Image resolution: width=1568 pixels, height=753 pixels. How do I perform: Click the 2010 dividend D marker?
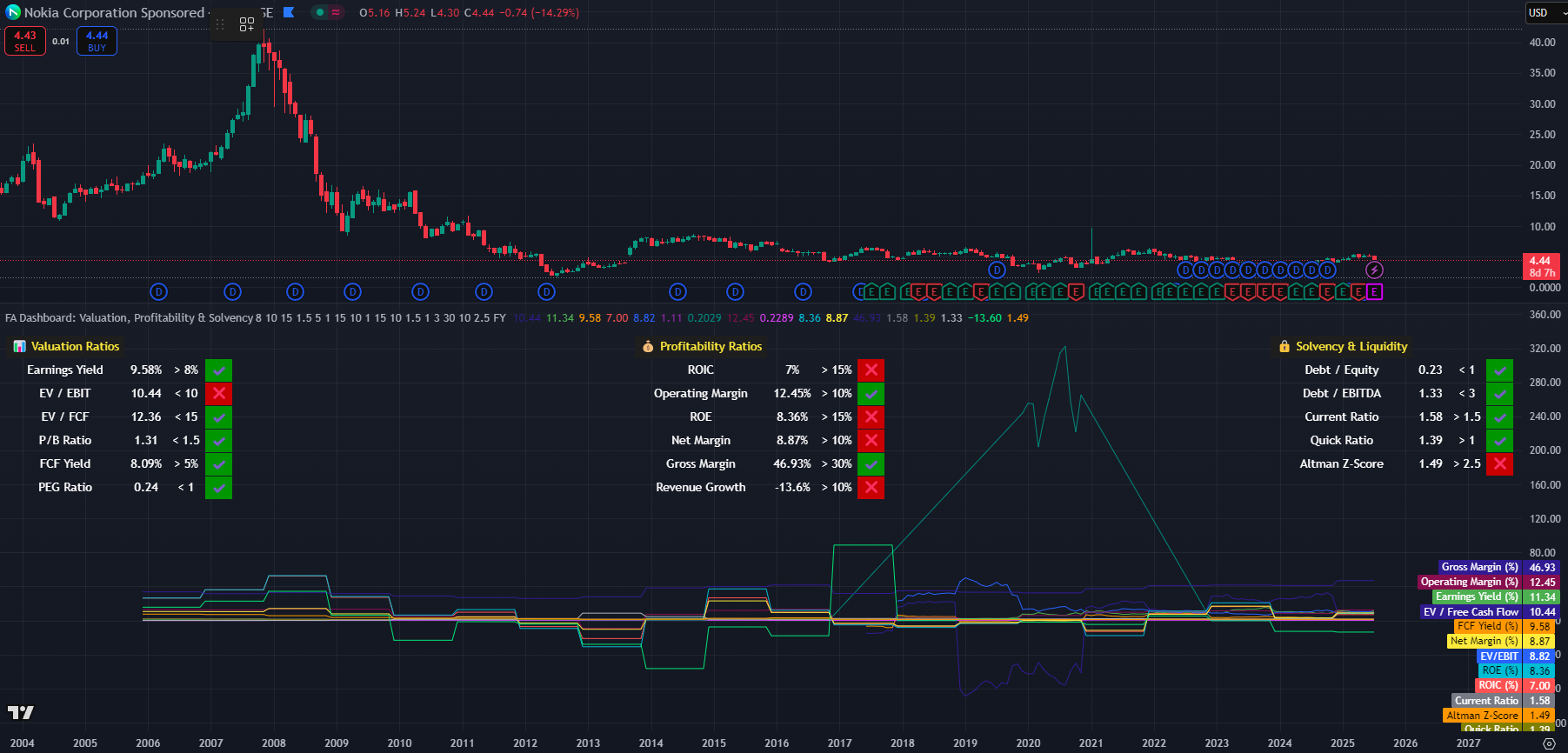pyautogui.click(x=421, y=291)
